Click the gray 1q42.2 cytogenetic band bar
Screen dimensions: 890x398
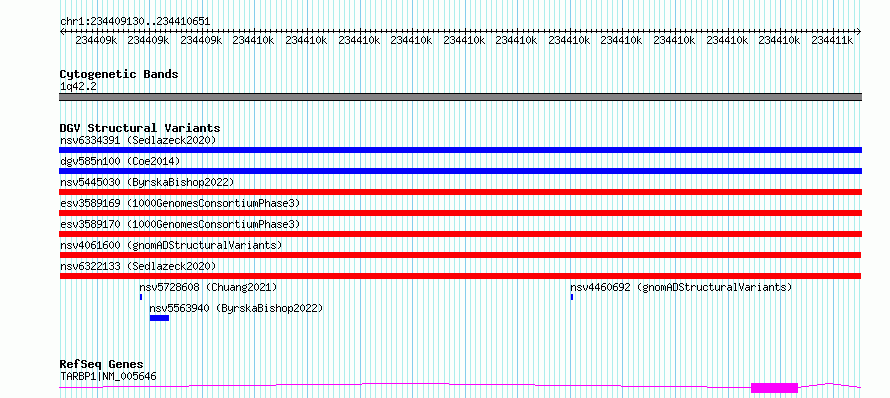[x=460, y=97]
